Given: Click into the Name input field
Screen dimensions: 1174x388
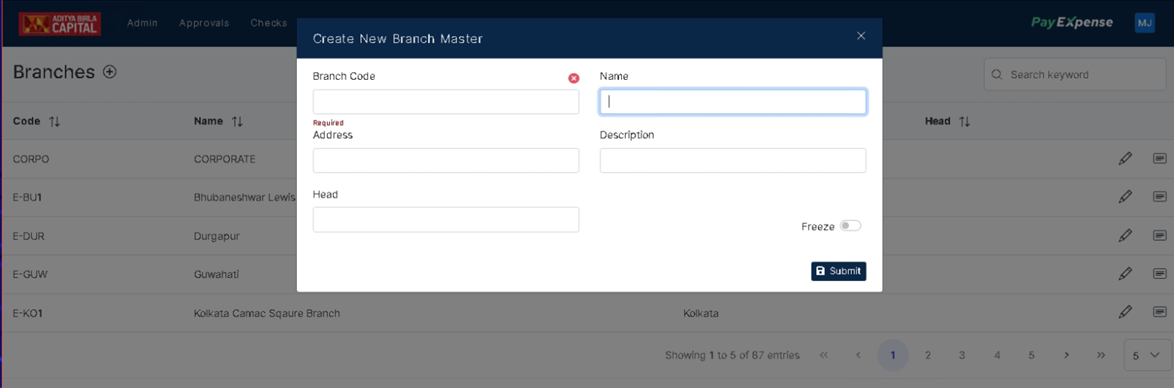Looking at the screenshot, I should point(733,102).
